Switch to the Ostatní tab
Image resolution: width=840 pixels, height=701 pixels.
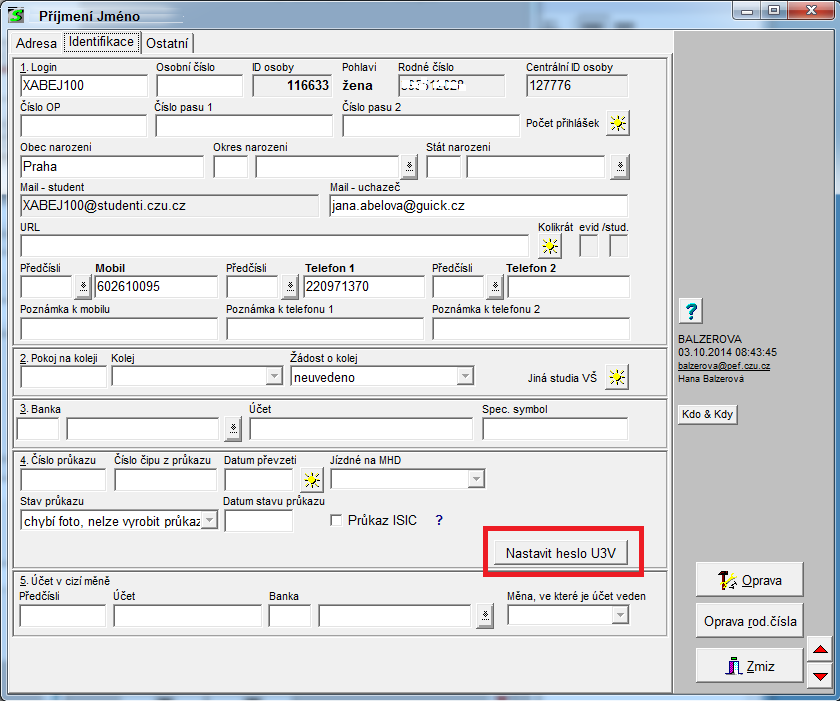[x=168, y=43]
